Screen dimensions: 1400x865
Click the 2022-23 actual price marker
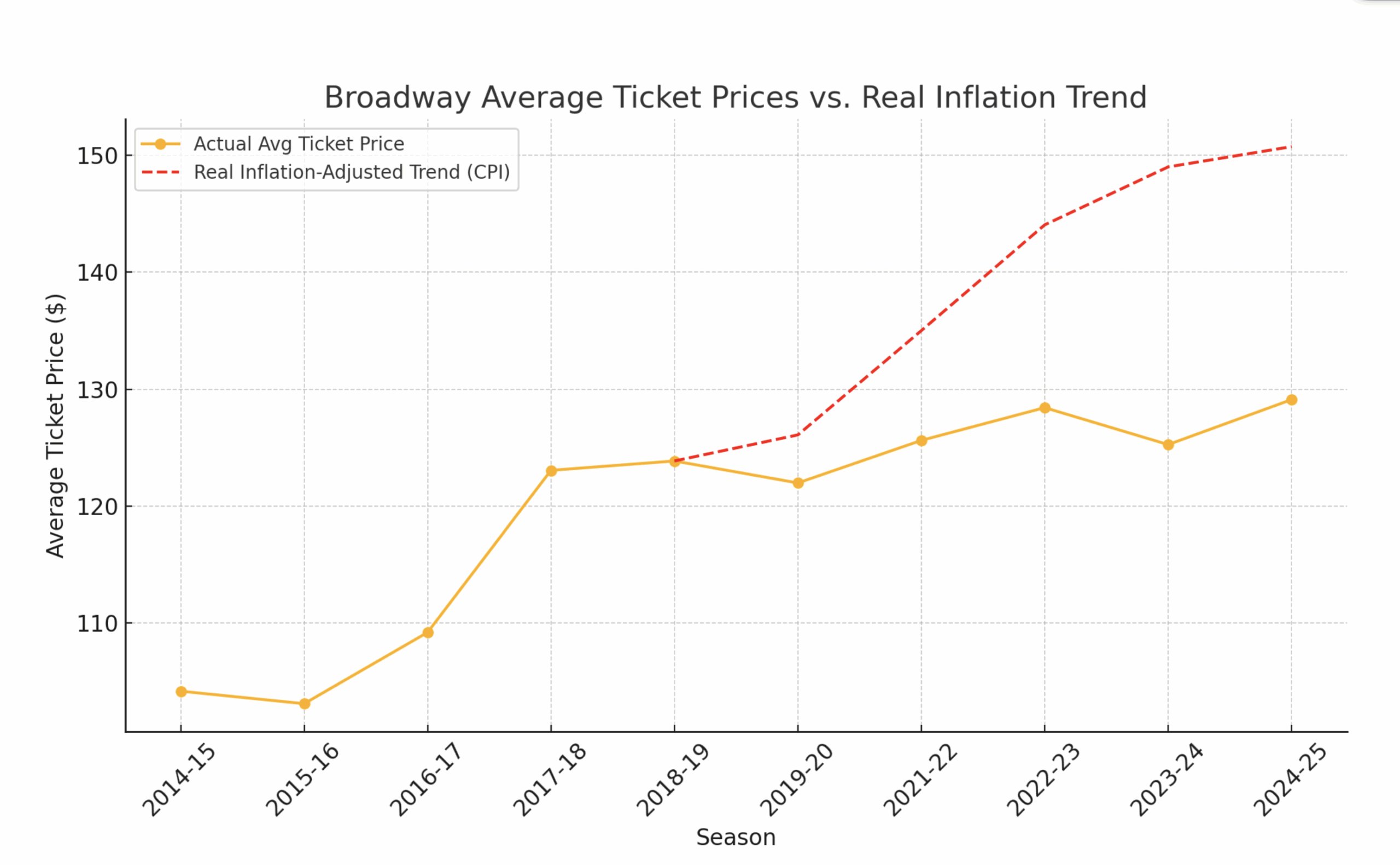tap(1045, 408)
